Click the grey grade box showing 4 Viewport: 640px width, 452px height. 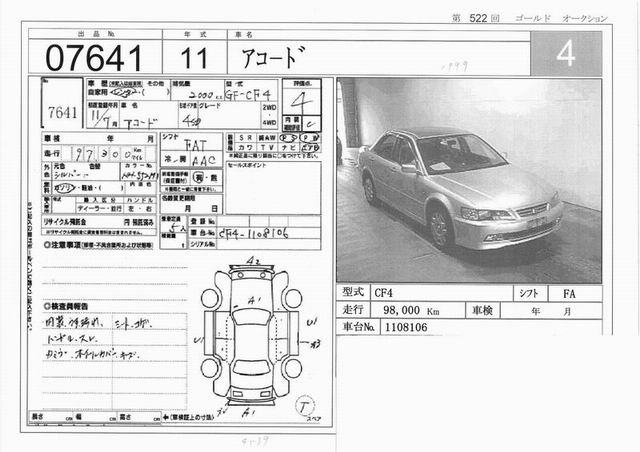click(x=566, y=53)
